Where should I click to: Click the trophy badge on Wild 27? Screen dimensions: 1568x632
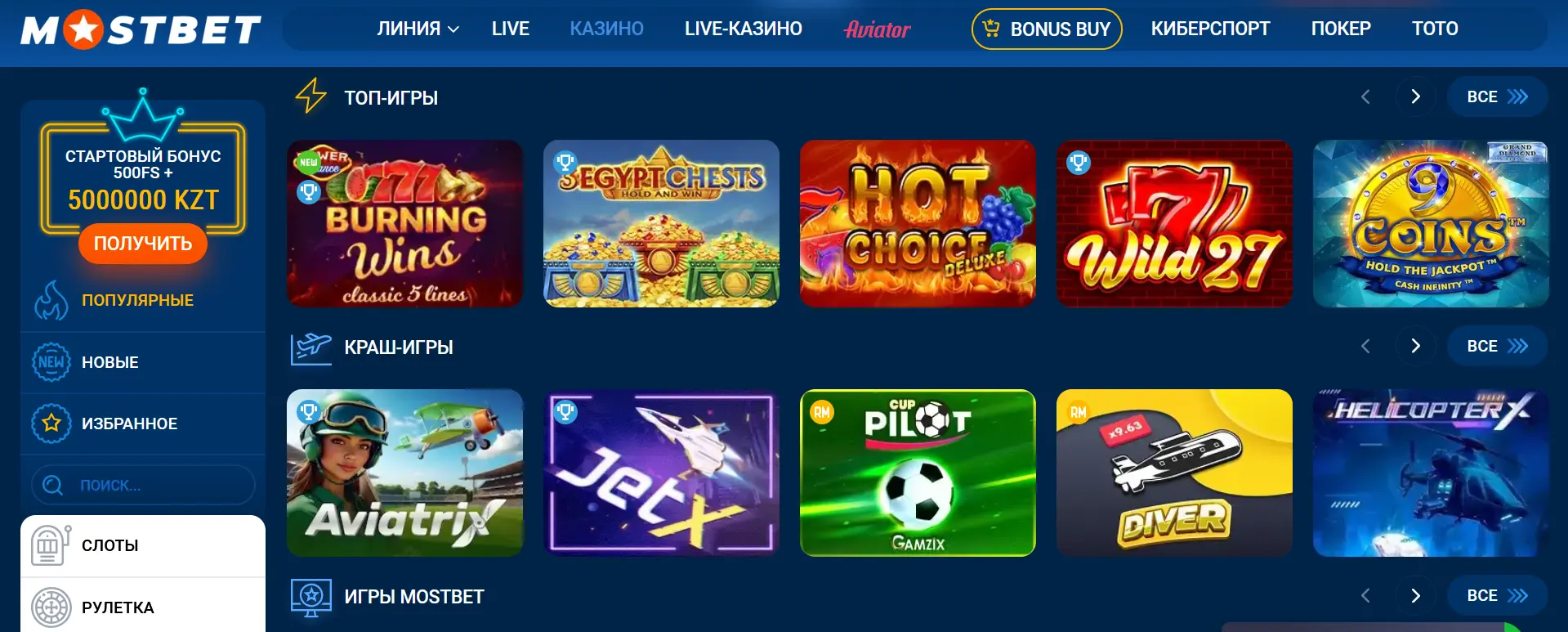[1079, 163]
